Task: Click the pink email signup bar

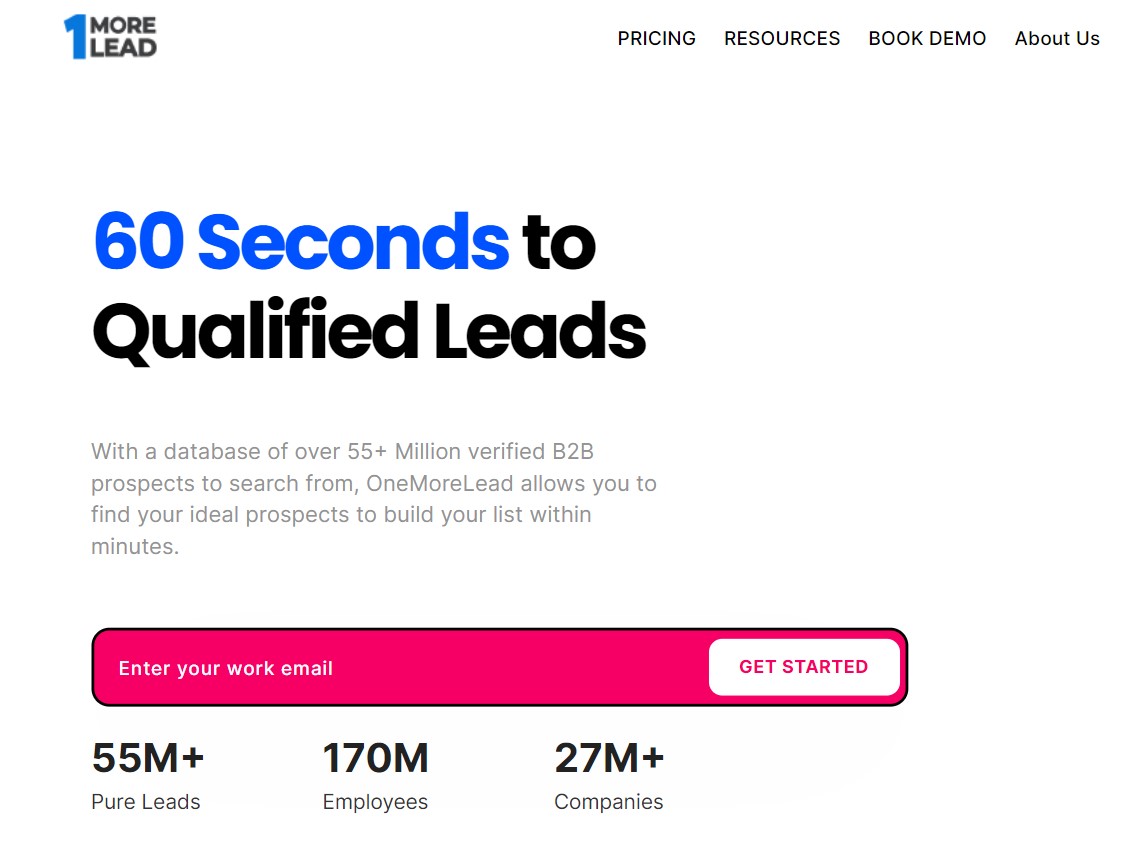Action: [x=499, y=667]
